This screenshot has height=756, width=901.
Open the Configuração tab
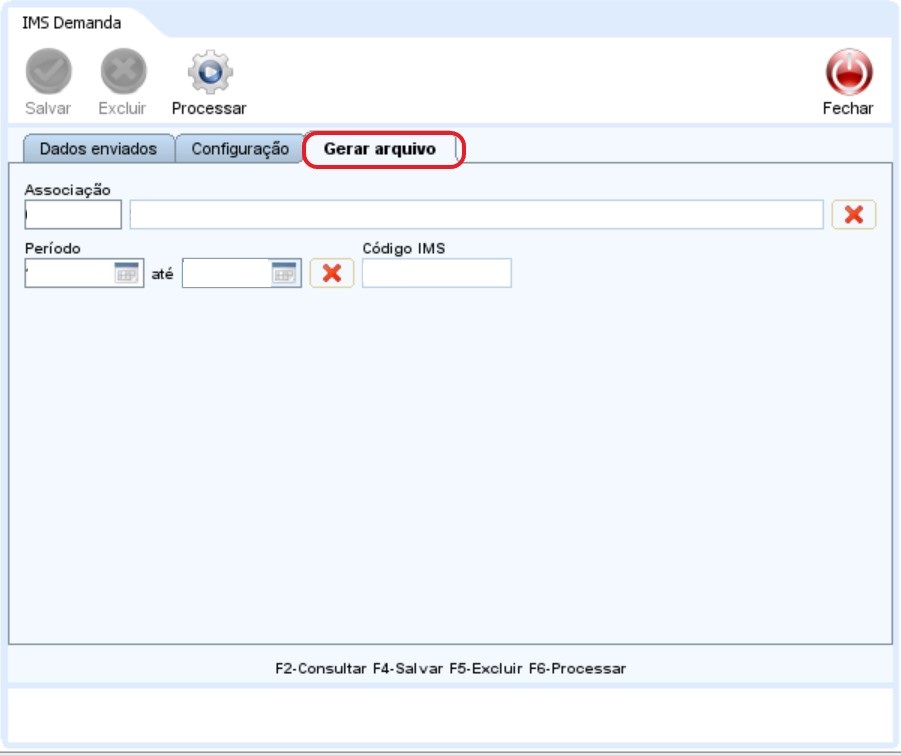[x=240, y=149]
